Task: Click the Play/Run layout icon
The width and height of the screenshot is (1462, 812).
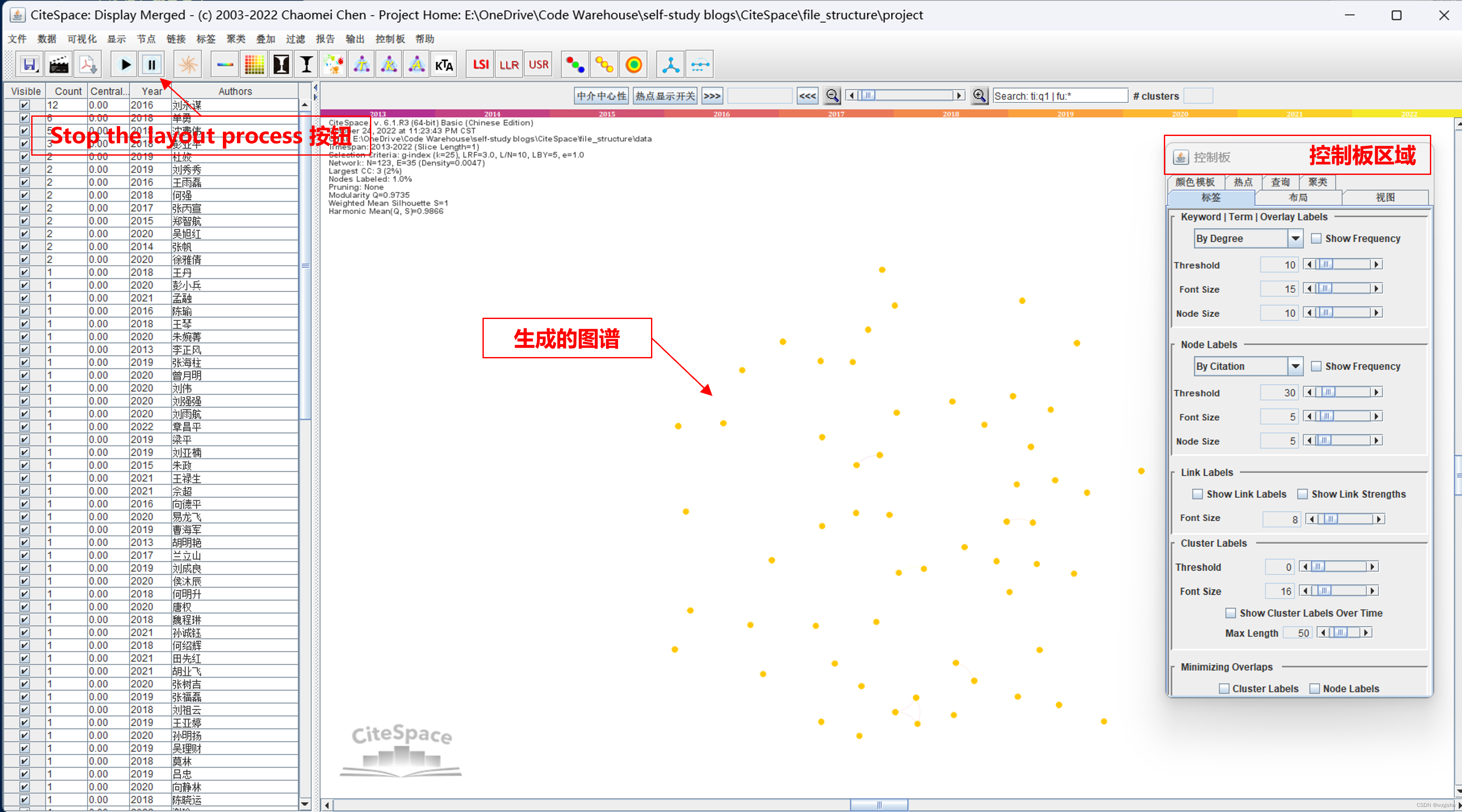Action: [125, 64]
